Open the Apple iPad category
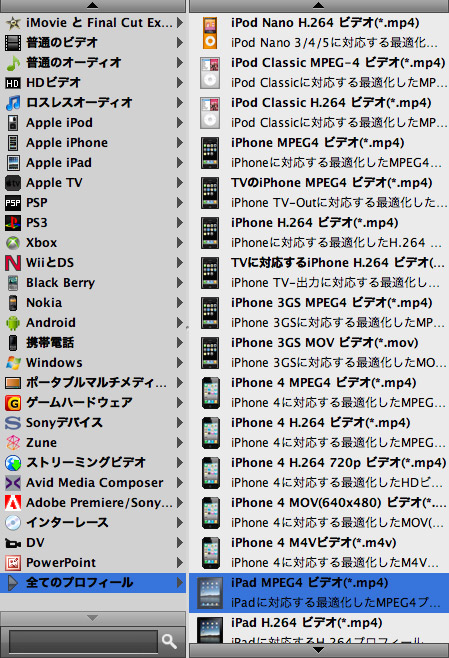The image size is (449, 658). click(x=93, y=163)
